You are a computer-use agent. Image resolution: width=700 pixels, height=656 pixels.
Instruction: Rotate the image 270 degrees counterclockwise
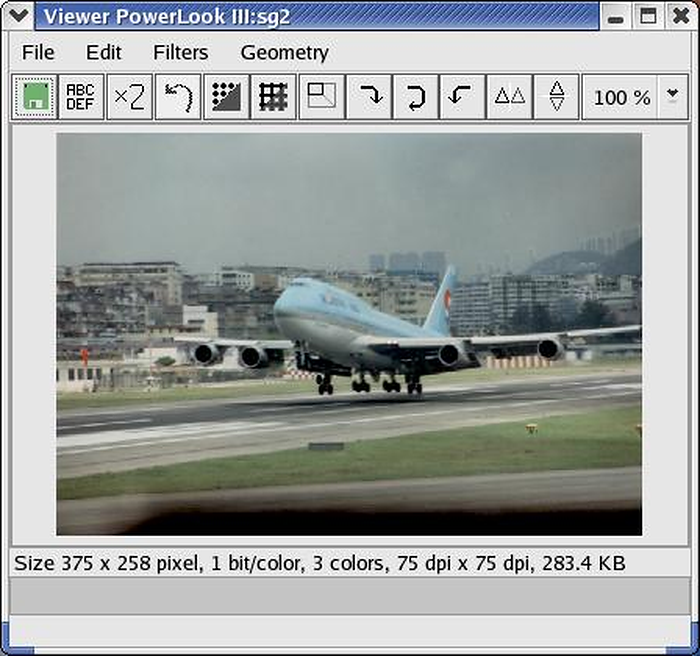[x=462, y=97]
